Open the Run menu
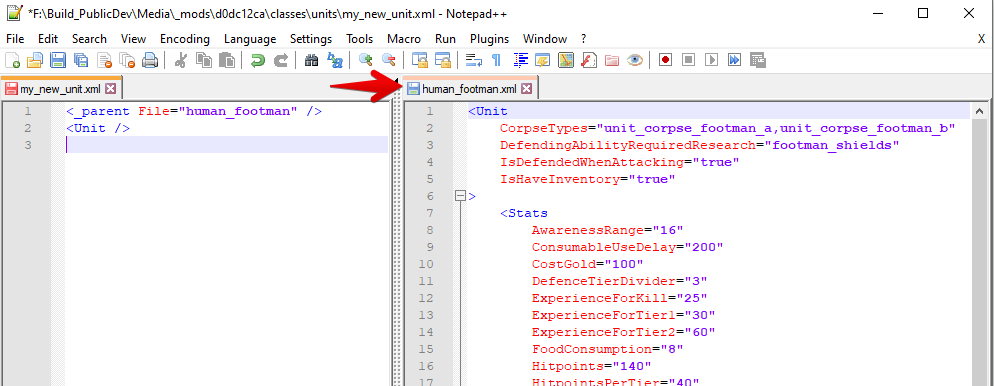 pyautogui.click(x=445, y=39)
